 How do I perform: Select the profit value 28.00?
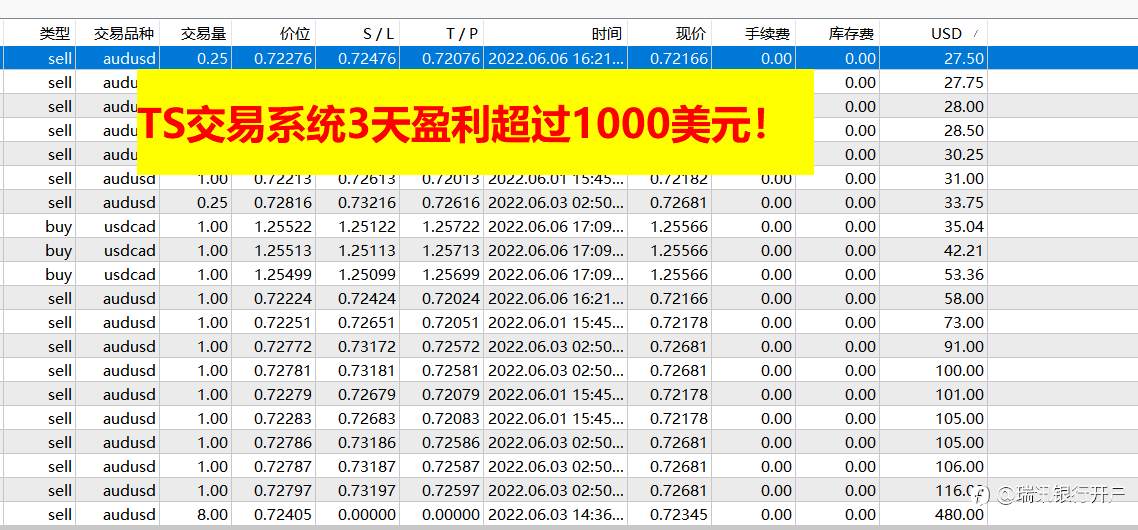point(964,107)
